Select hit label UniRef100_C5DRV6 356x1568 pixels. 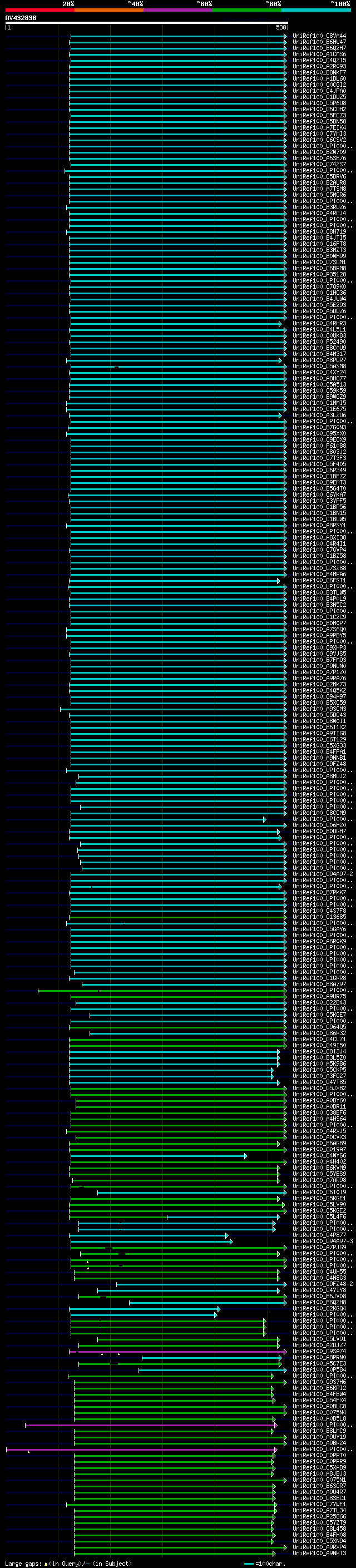click(x=319, y=176)
